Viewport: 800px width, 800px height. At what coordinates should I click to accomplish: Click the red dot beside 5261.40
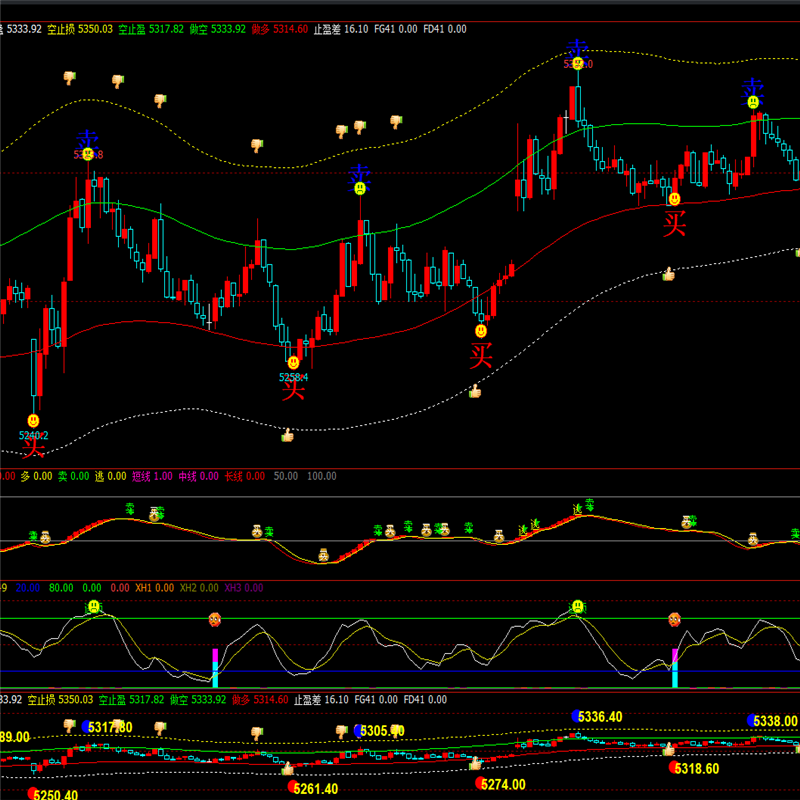[293, 786]
